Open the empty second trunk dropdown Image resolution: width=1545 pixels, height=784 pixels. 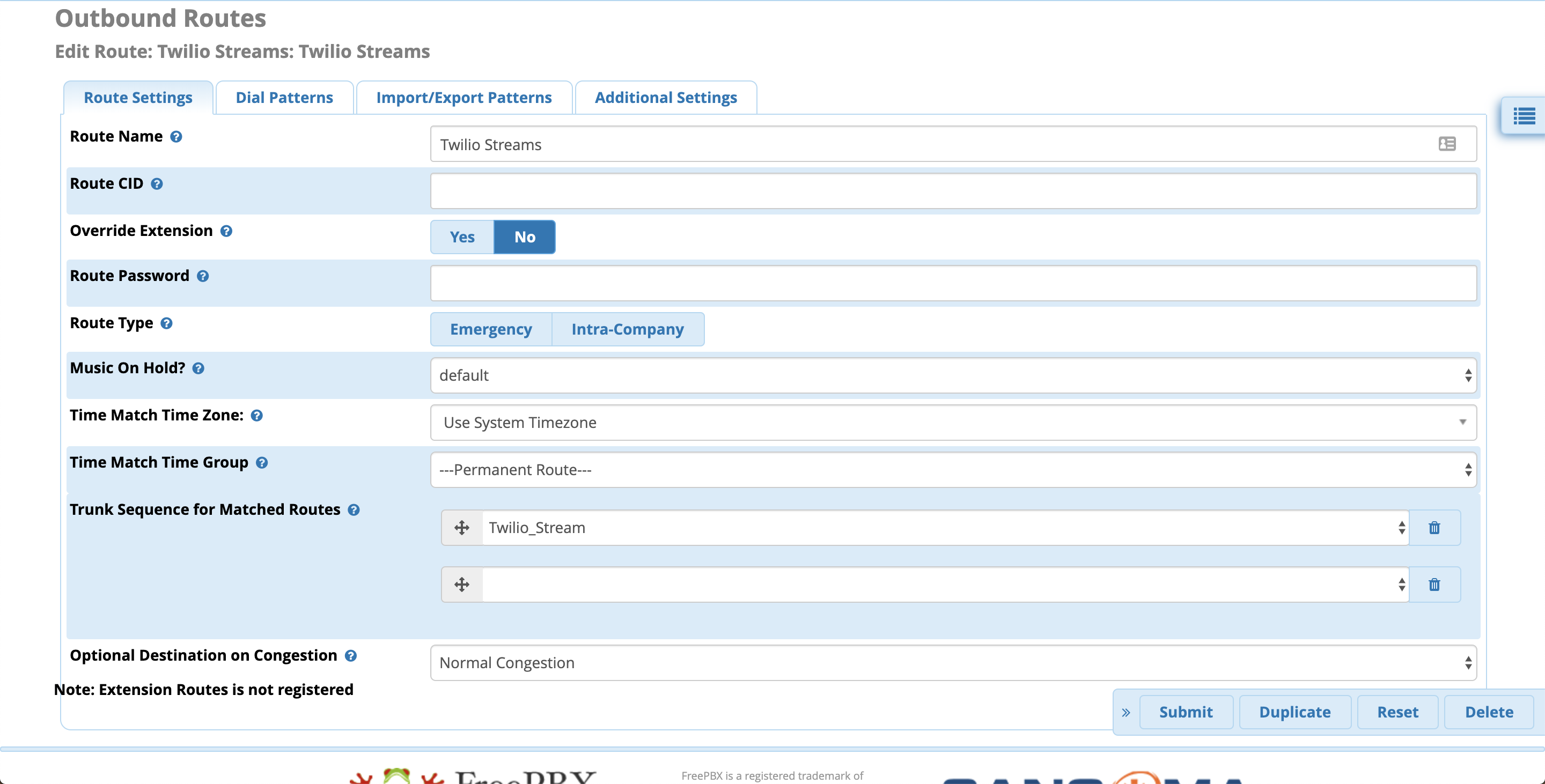coord(945,585)
